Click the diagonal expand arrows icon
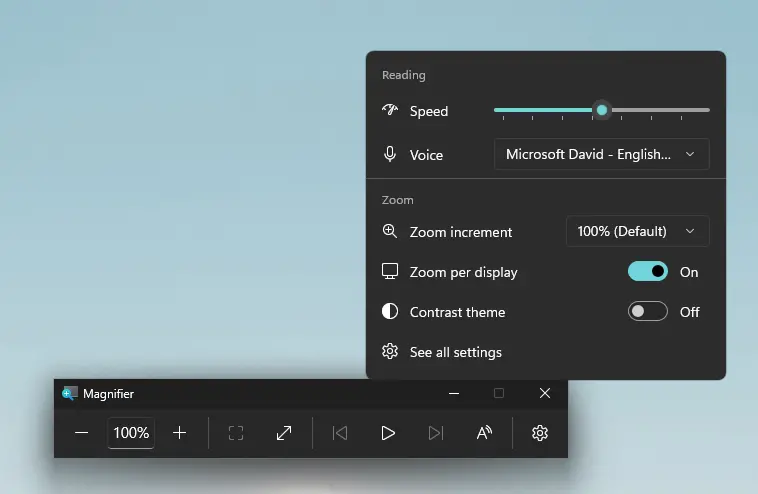This screenshot has height=494, width=758. 284,433
